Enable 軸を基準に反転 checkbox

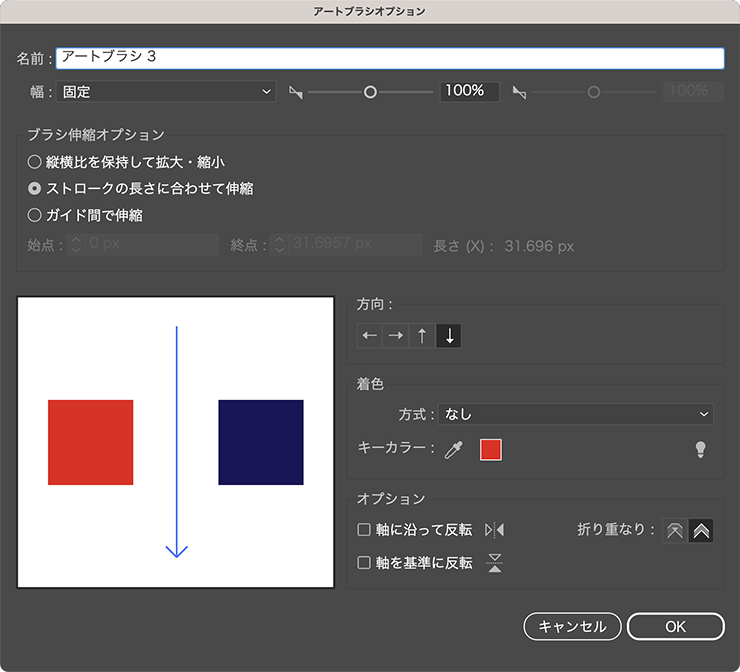(365, 563)
